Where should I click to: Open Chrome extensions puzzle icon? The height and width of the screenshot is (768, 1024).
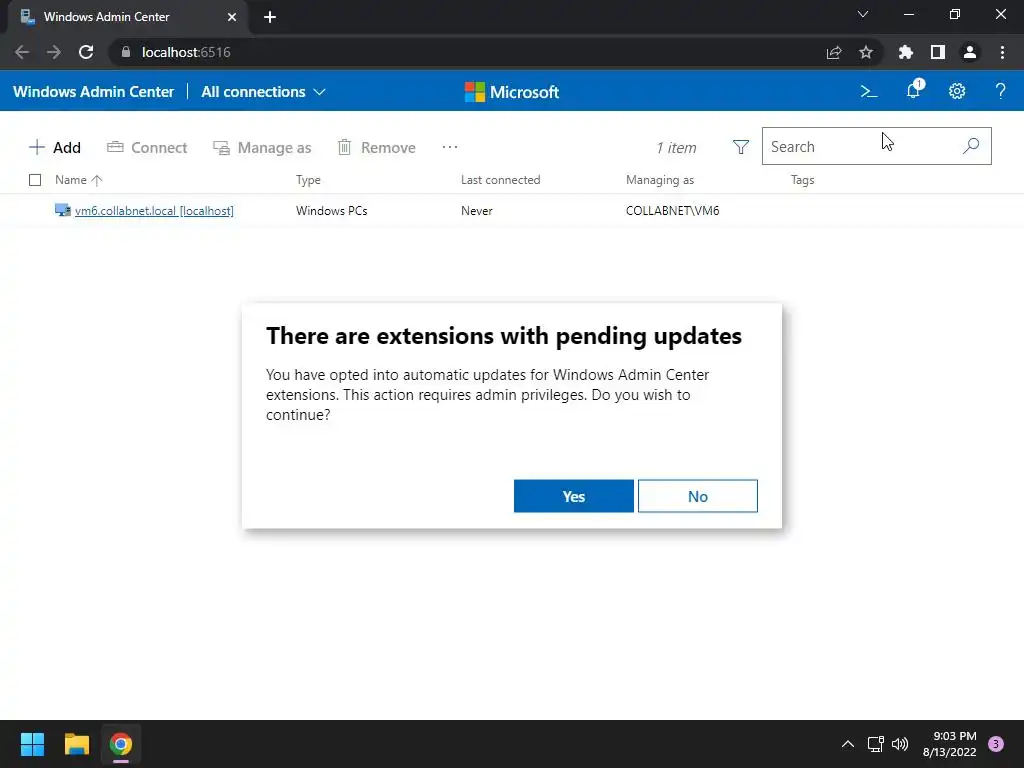(x=906, y=52)
